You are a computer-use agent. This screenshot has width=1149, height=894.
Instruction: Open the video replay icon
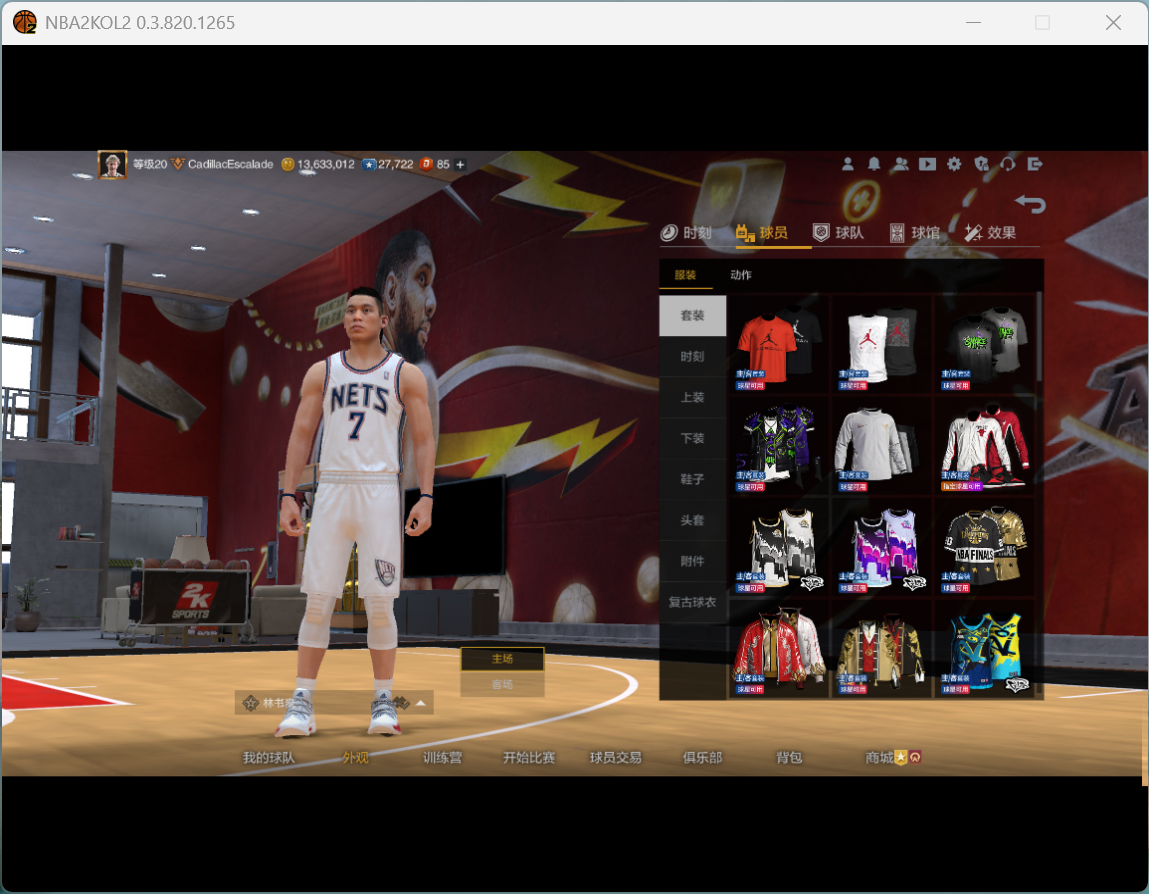[928, 164]
